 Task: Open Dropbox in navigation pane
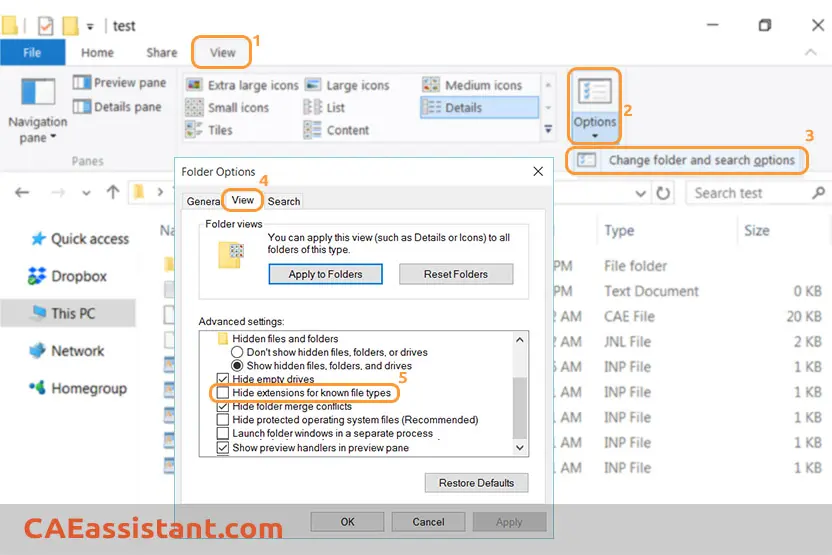[x=67, y=276]
